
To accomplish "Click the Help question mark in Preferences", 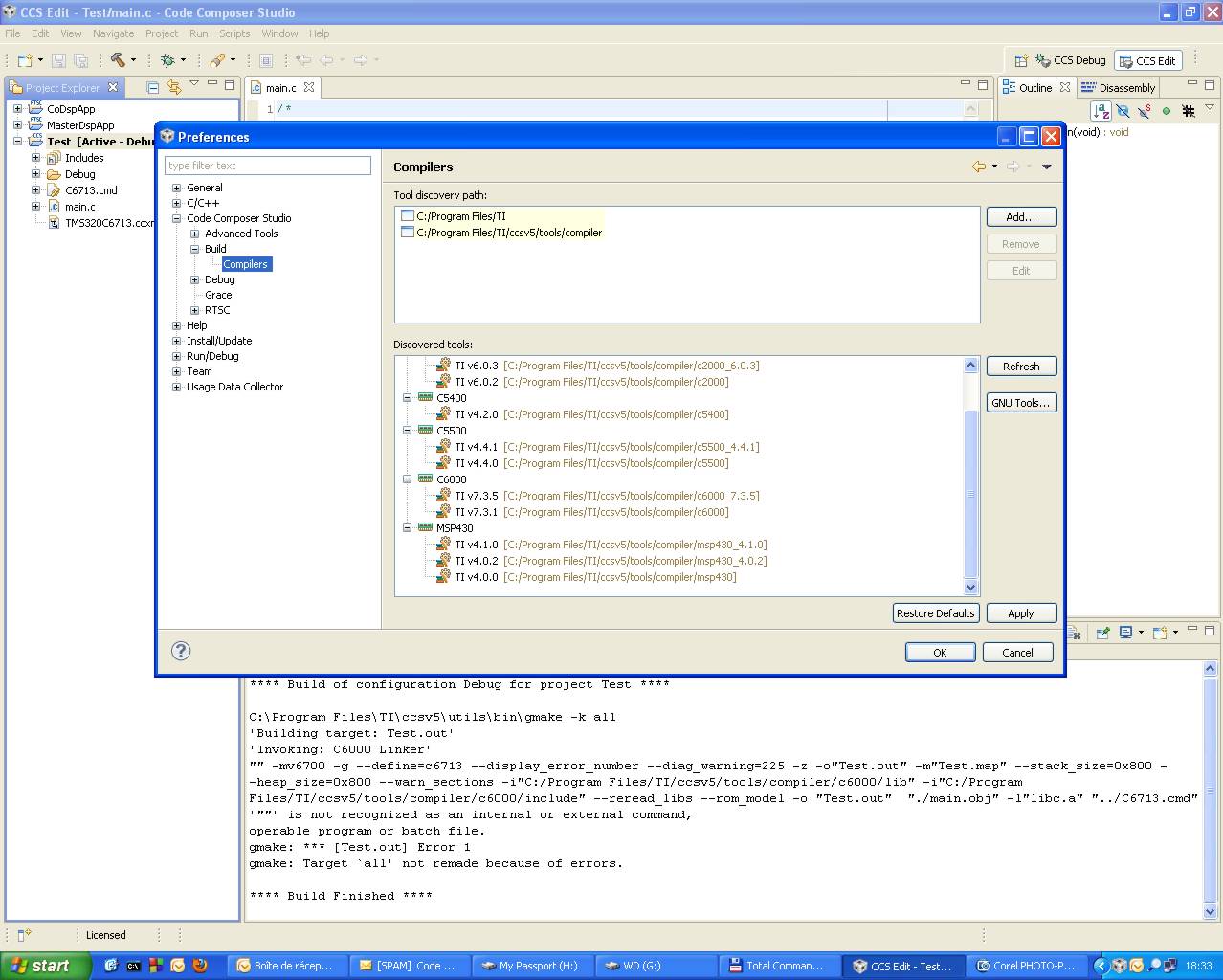I will coord(181,651).
